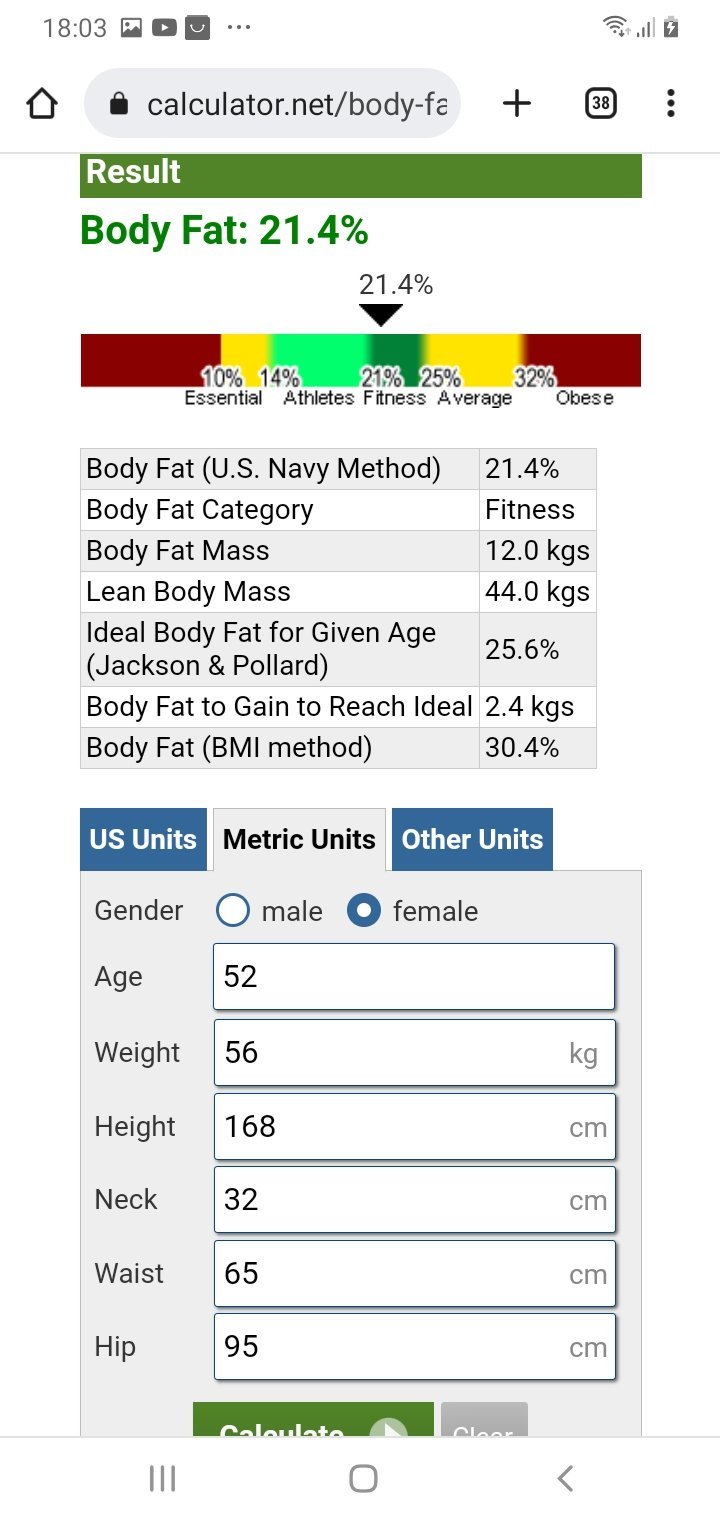Switch to the Metric Units tab

[x=299, y=839]
